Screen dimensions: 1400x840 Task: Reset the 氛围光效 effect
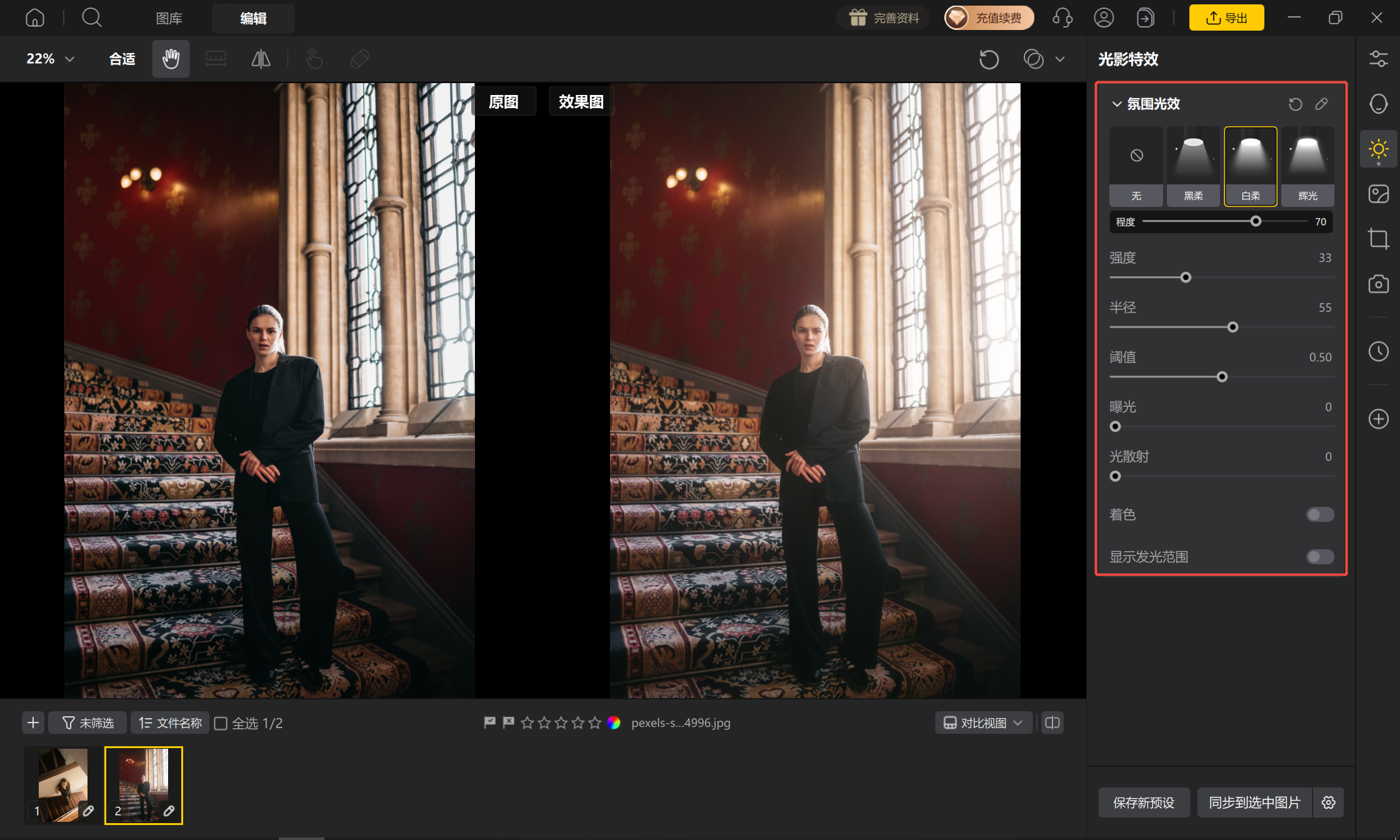(x=1295, y=104)
